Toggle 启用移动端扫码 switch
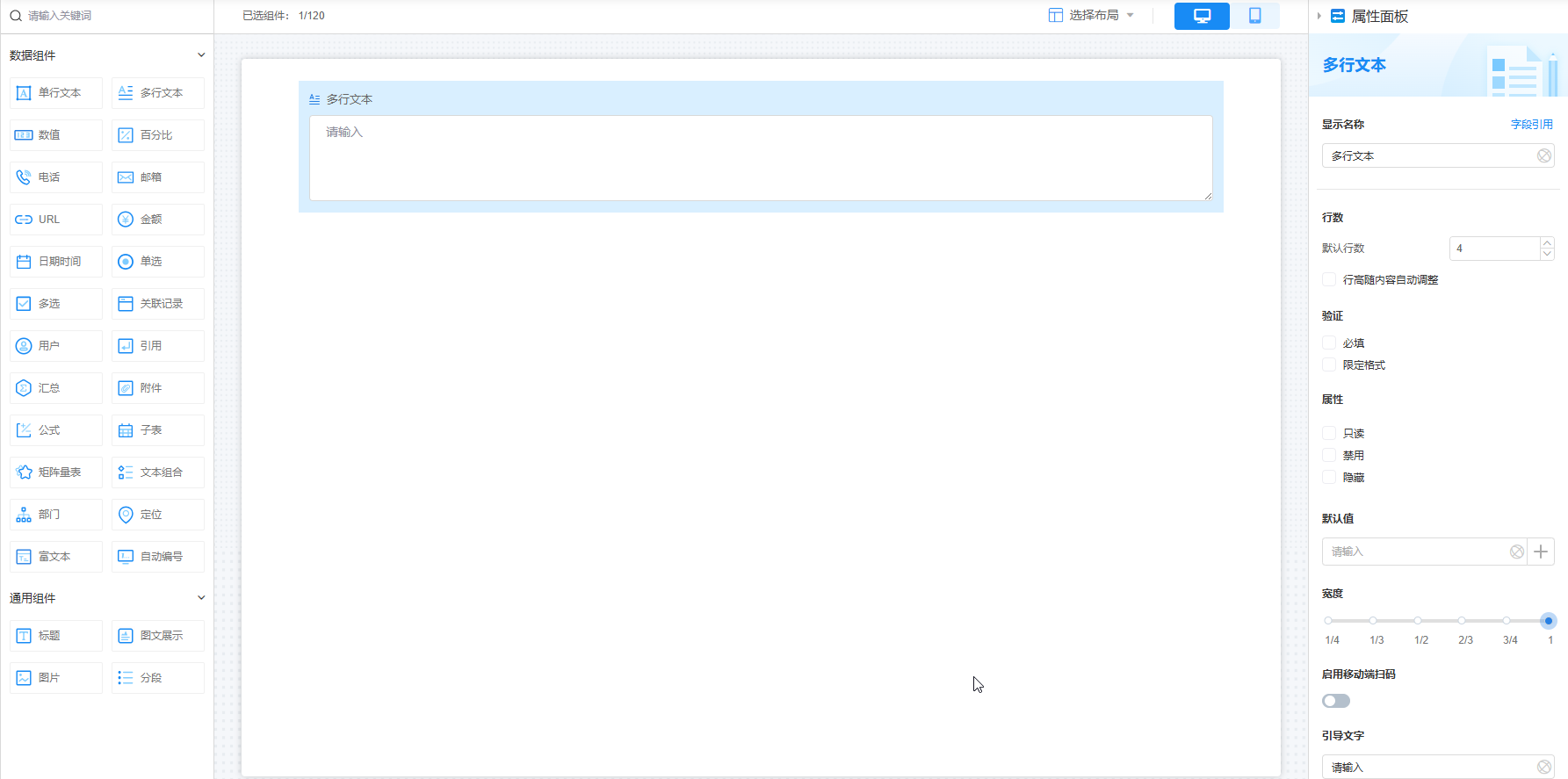Screen dimensions: 1568x779 (x=1336, y=701)
